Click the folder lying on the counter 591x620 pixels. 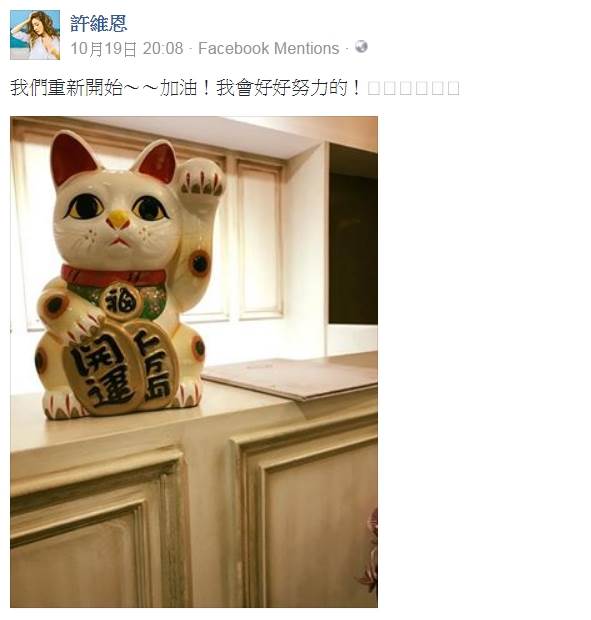pos(291,378)
